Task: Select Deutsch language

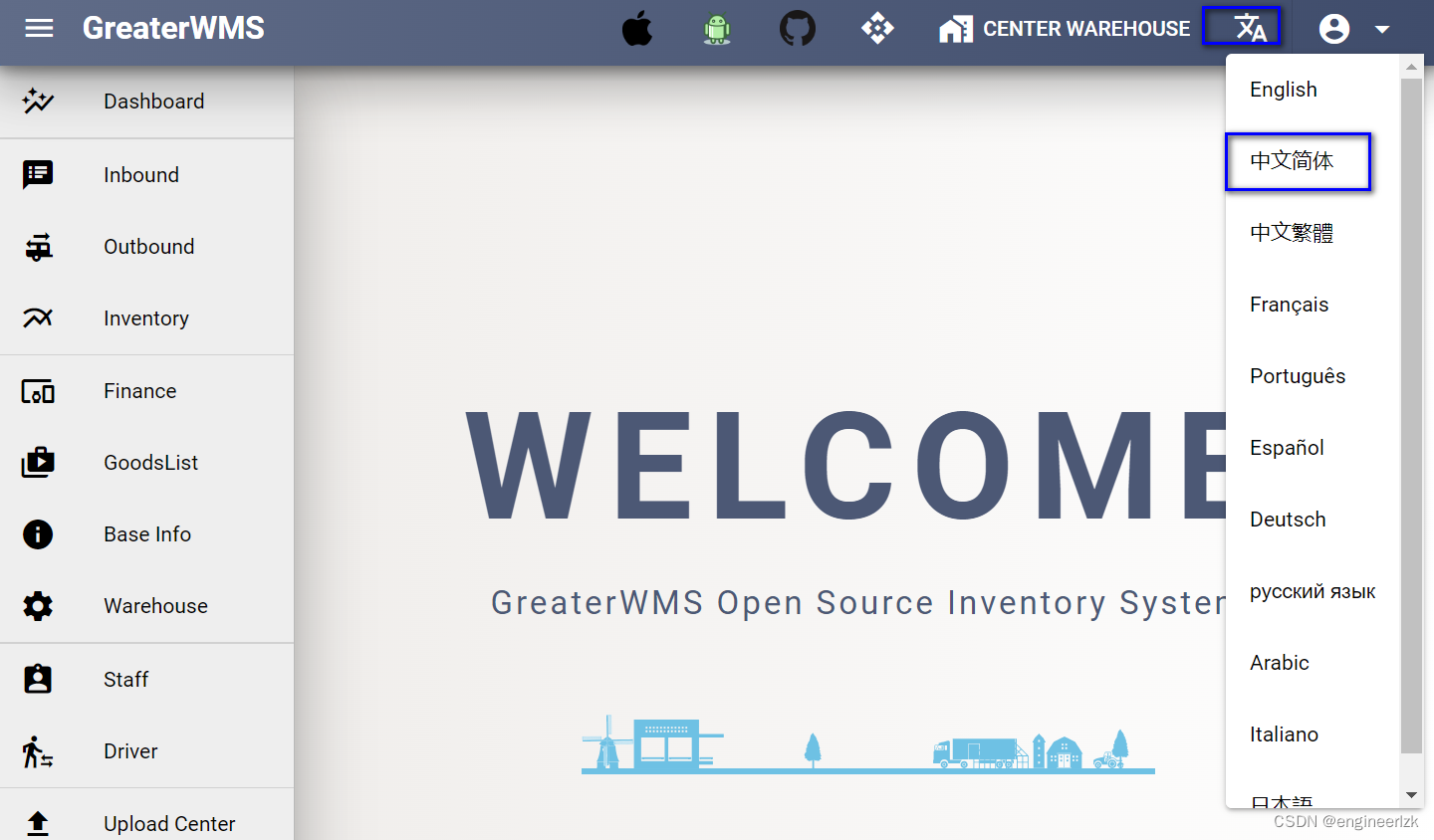Action: tap(1313, 520)
